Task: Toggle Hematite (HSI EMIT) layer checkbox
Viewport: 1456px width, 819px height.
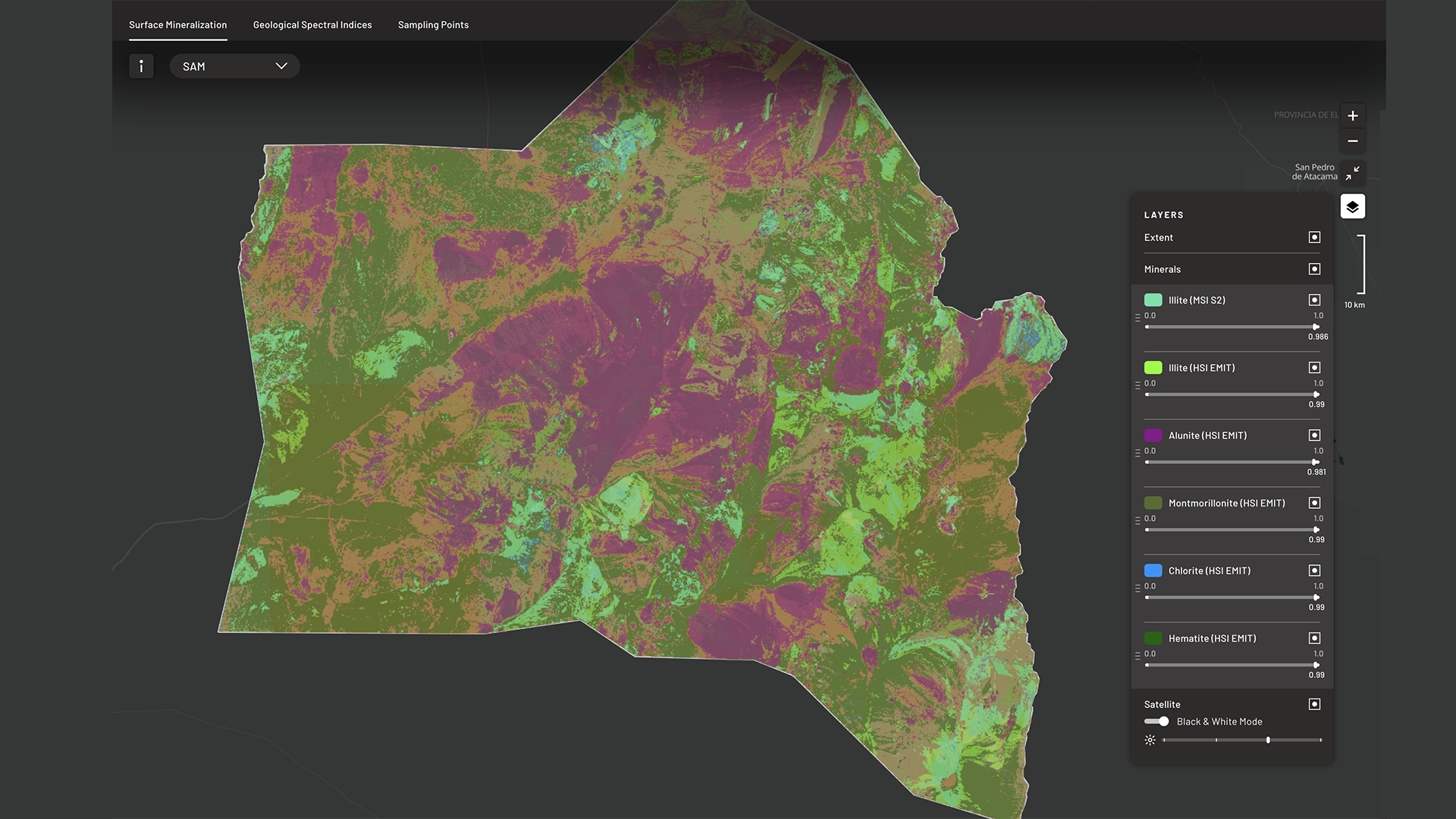Action: pyautogui.click(x=1314, y=639)
